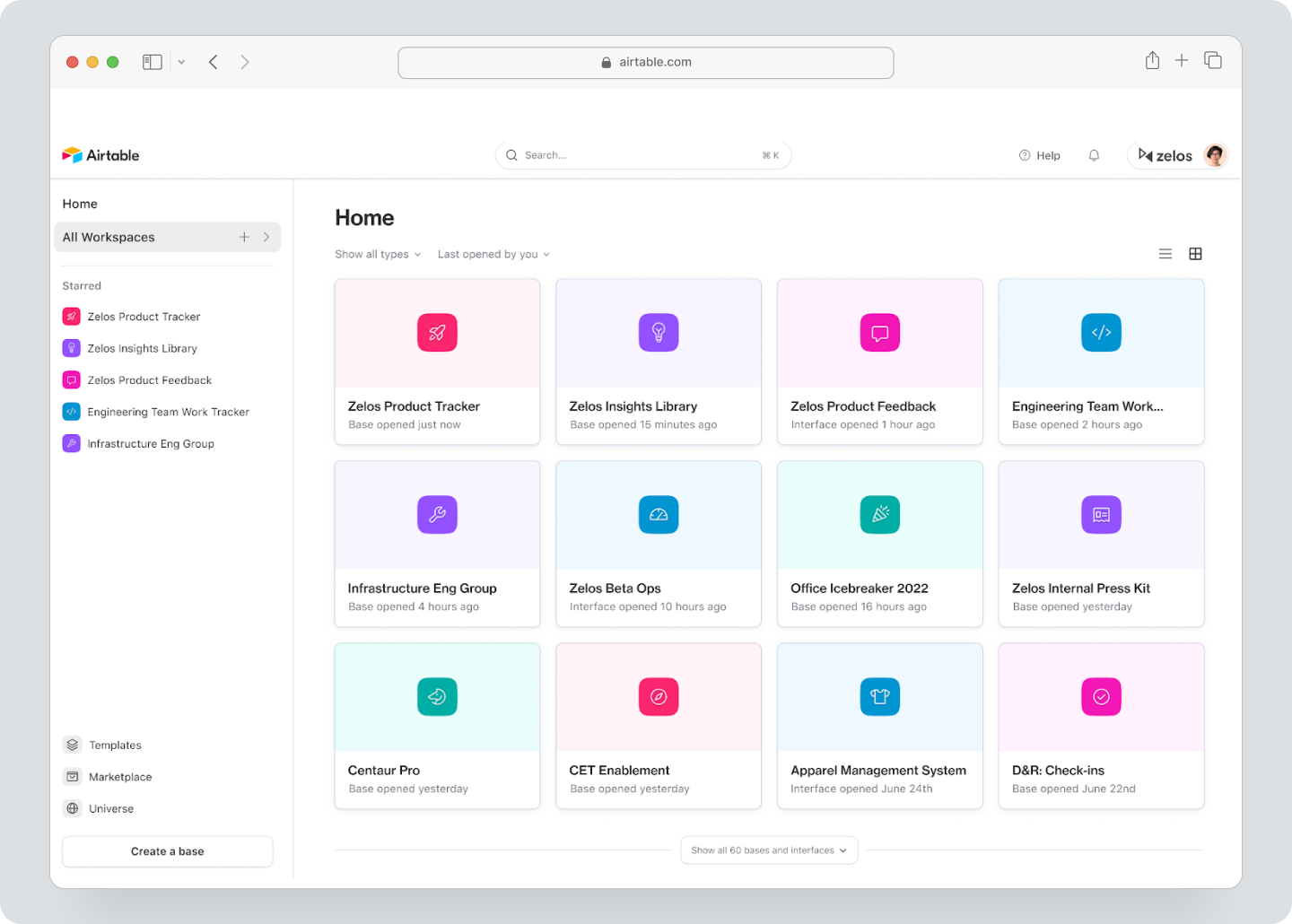Click the code icon on Engineering Team Work card
The height and width of the screenshot is (924, 1292).
(1101, 332)
